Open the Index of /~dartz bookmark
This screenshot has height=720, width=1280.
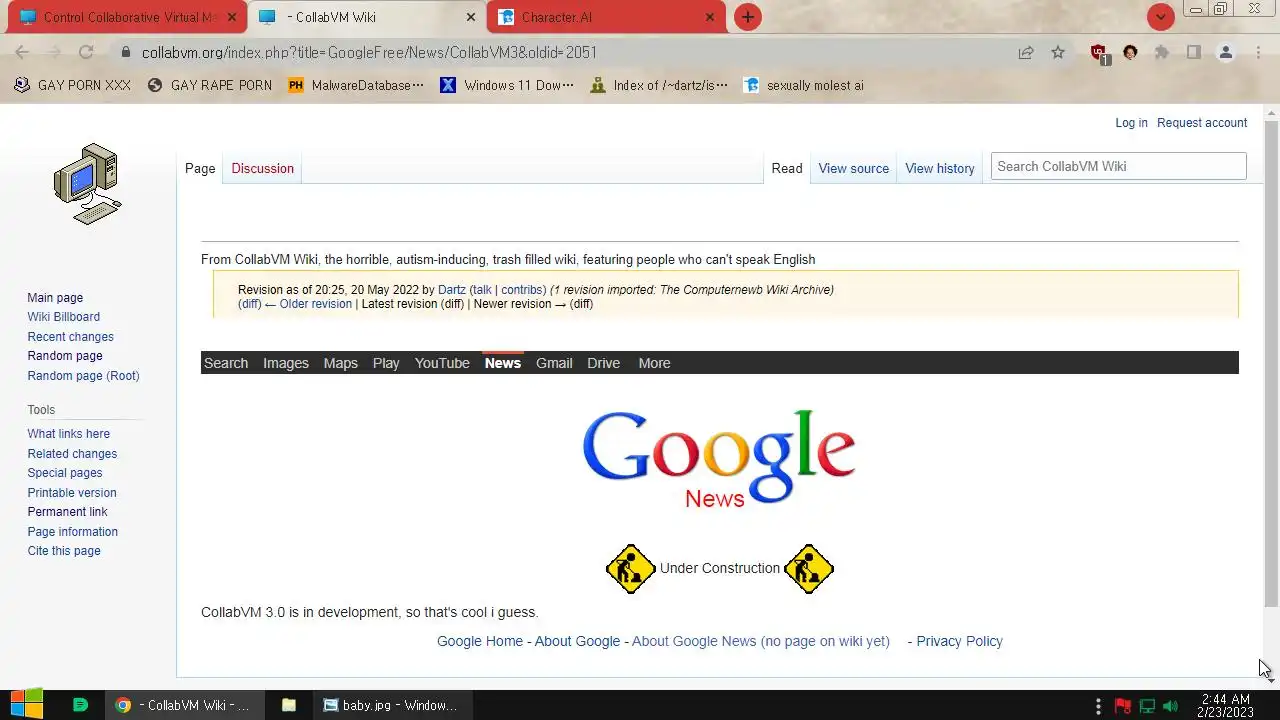[659, 85]
